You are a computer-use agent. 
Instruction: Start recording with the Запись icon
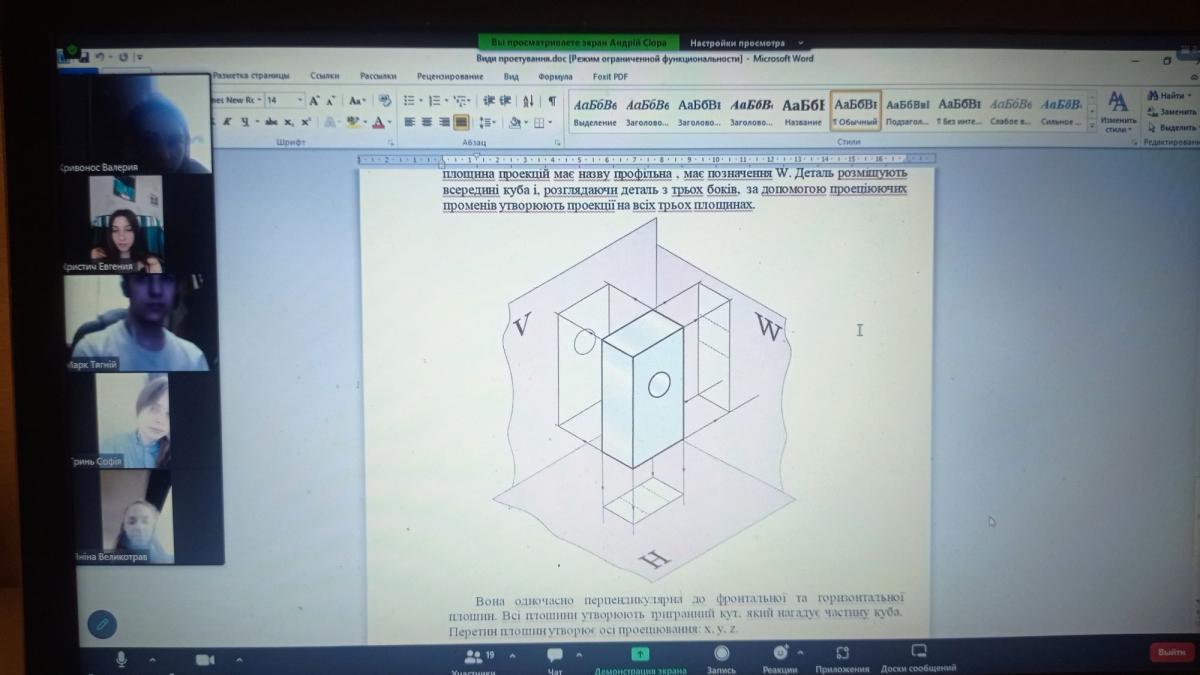click(x=721, y=654)
